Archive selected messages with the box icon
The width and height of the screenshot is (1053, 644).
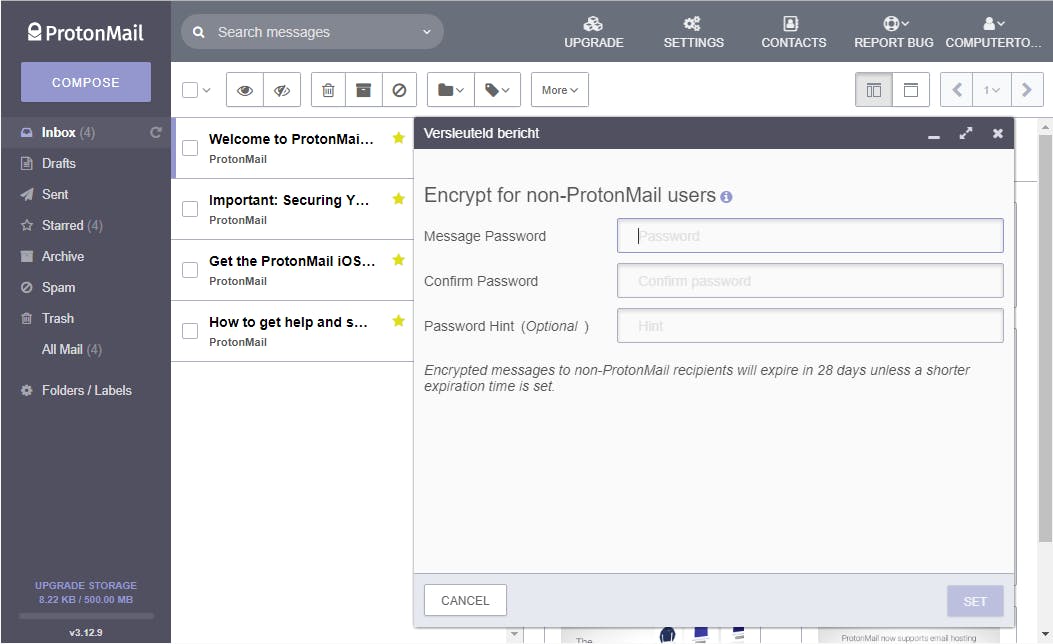point(363,90)
